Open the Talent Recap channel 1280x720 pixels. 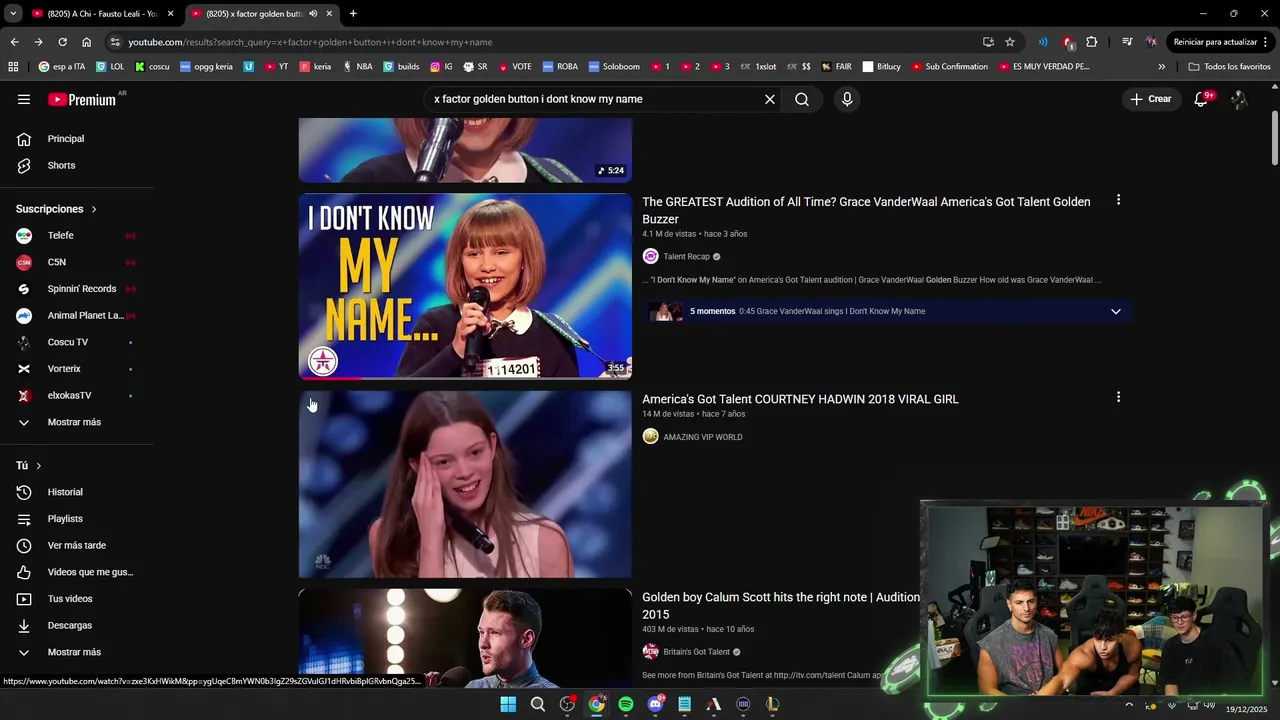click(x=686, y=257)
